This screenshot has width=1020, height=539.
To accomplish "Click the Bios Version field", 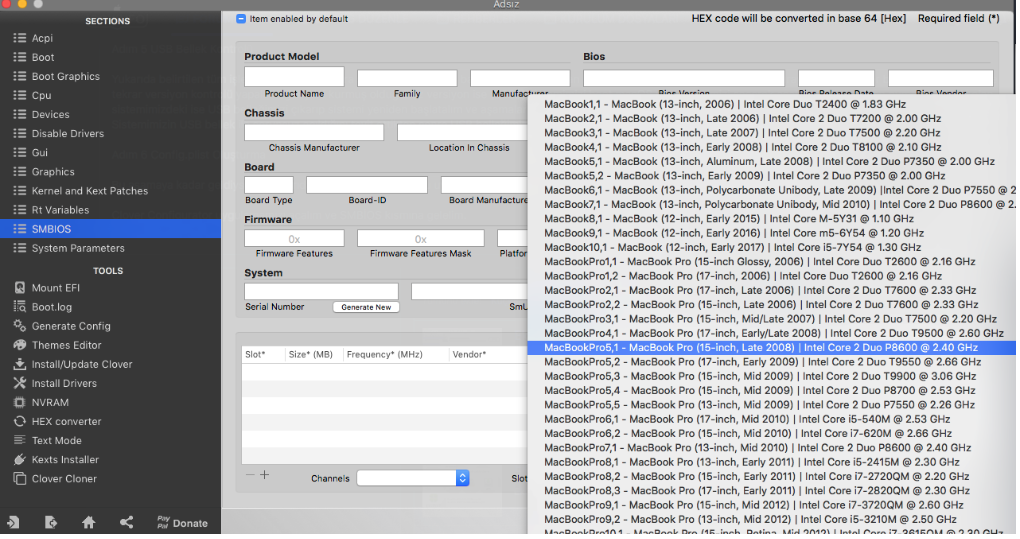I will (684, 79).
